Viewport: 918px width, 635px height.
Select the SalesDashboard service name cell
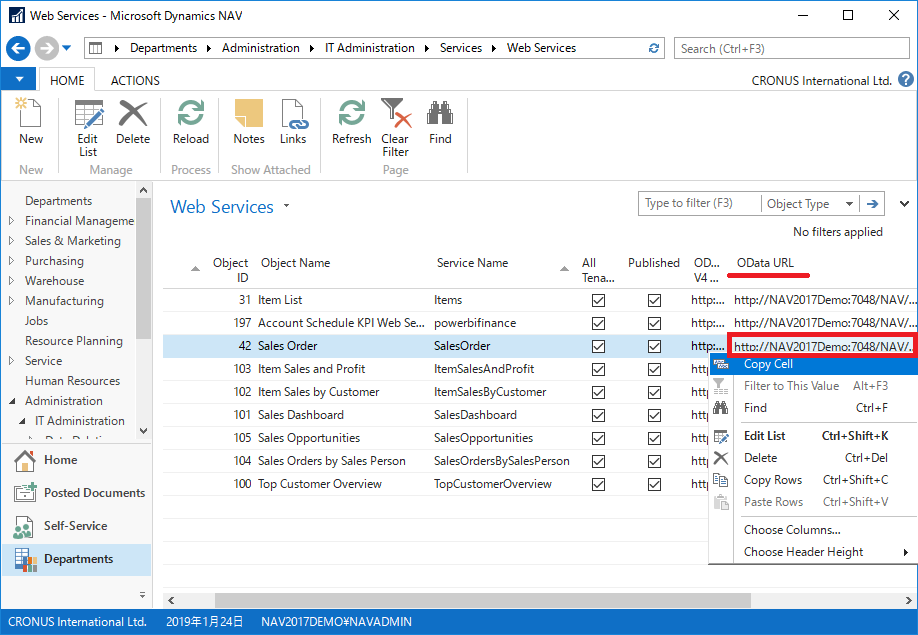coord(475,415)
